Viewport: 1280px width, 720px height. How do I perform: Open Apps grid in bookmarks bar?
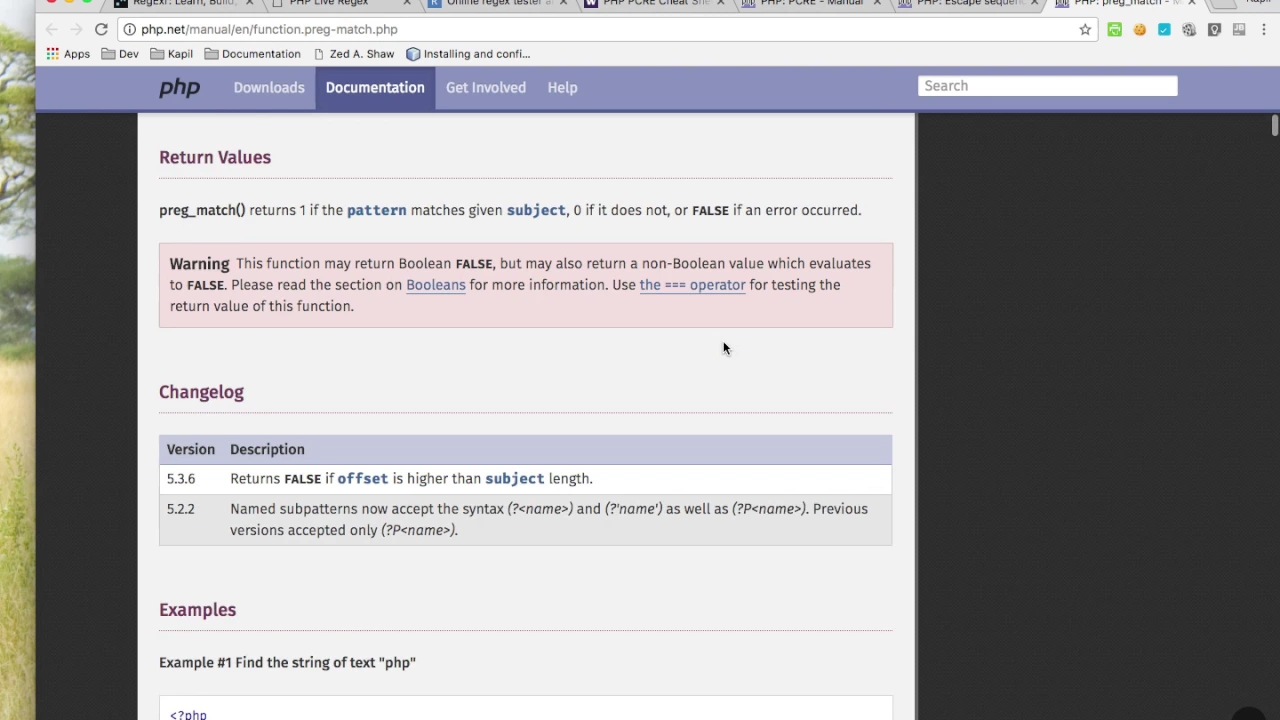click(x=68, y=54)
